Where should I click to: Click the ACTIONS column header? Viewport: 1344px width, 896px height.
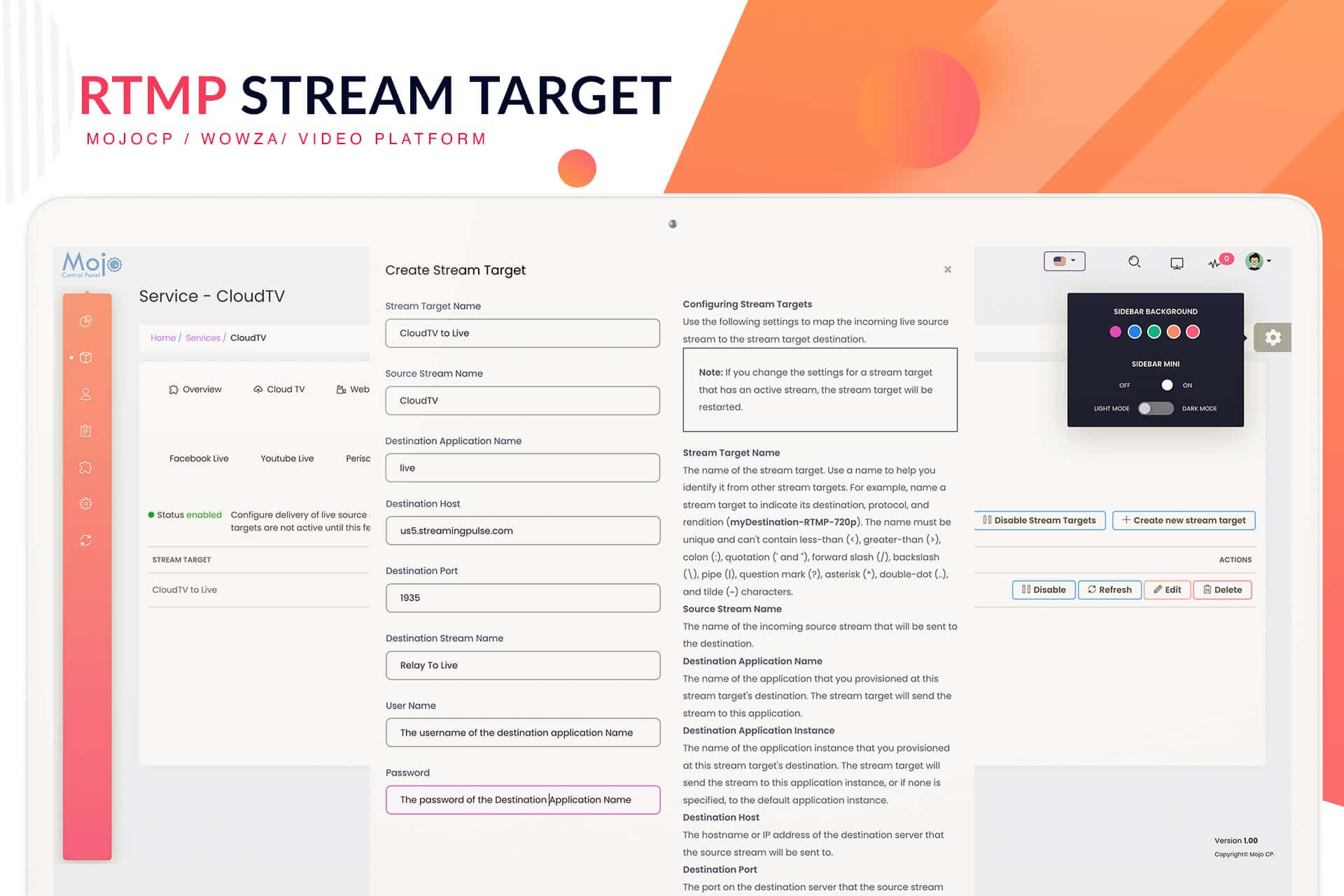(1235, 559)
